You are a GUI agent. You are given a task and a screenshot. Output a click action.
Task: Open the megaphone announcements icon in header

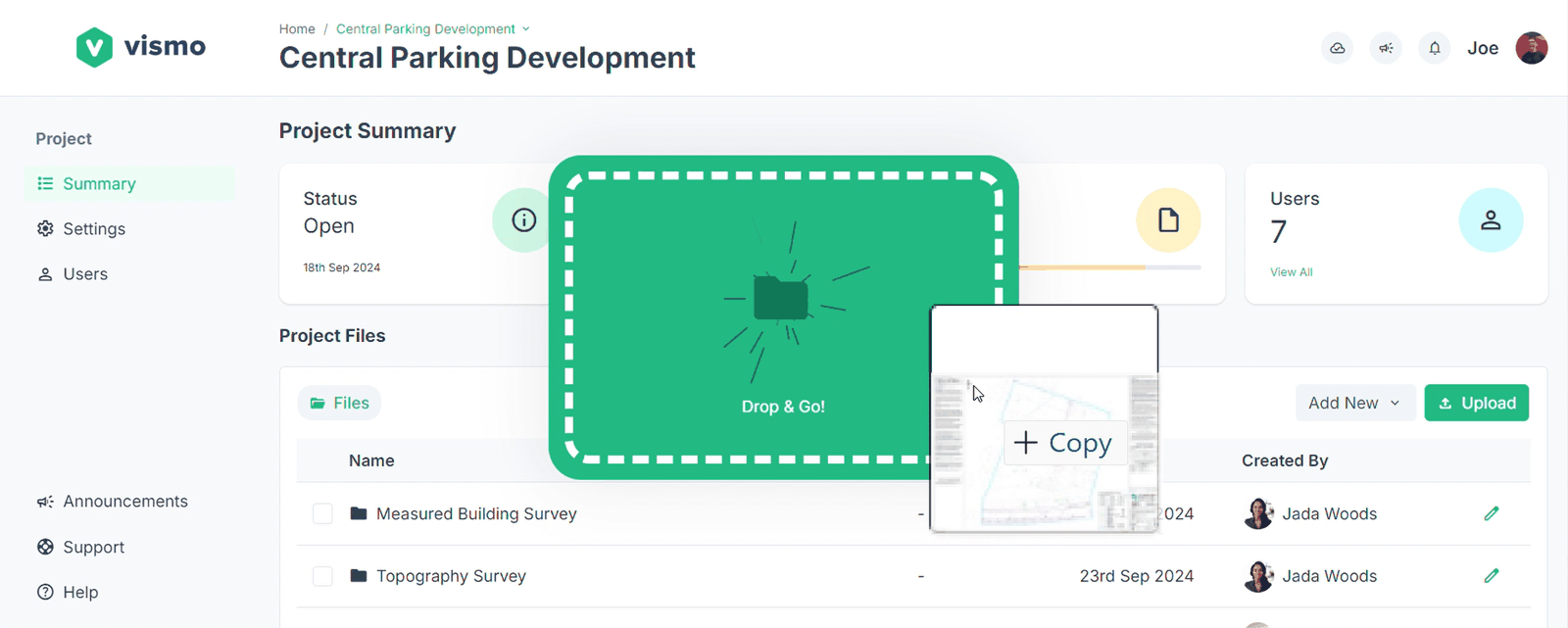pyautogui.click(x=1386, y=48)
